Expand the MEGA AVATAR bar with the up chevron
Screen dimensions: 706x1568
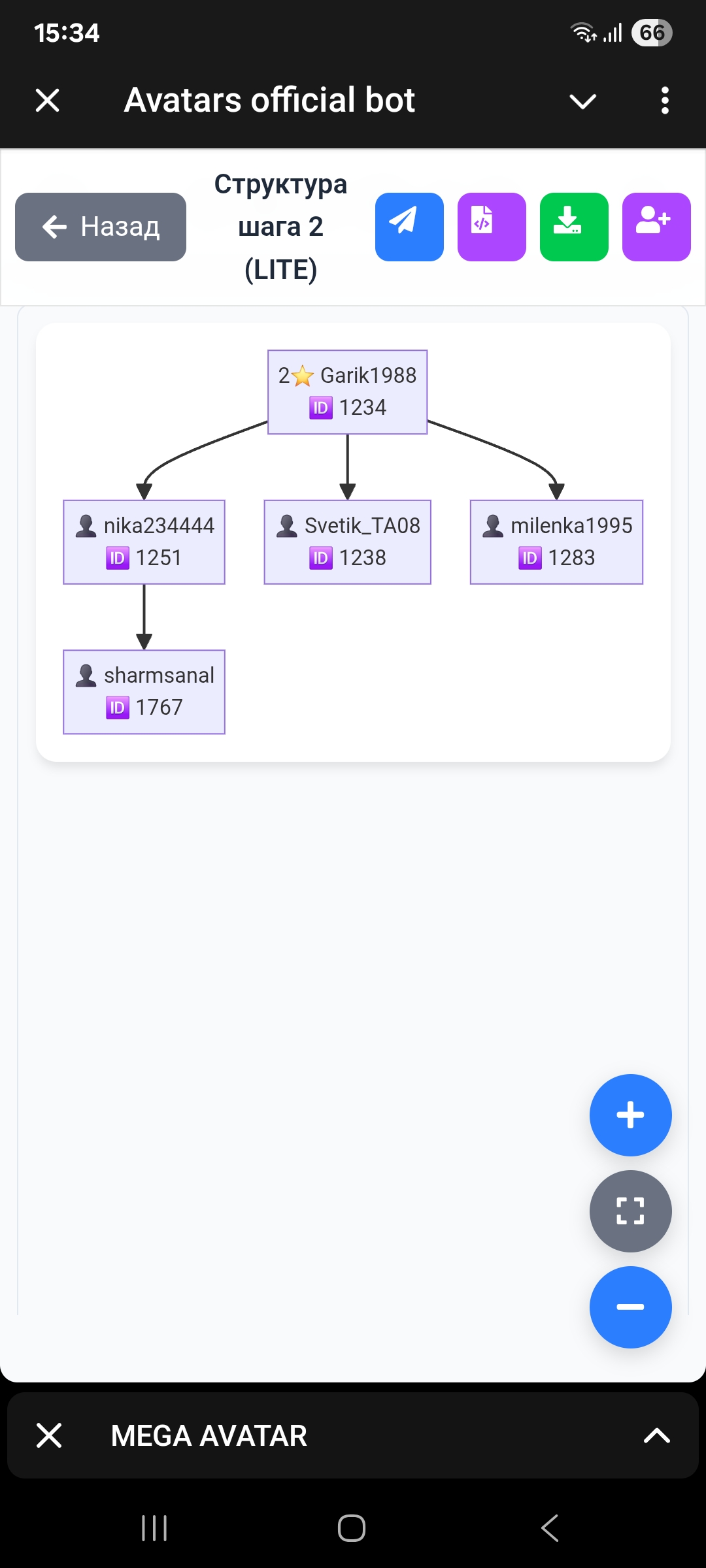(656, 1435)
